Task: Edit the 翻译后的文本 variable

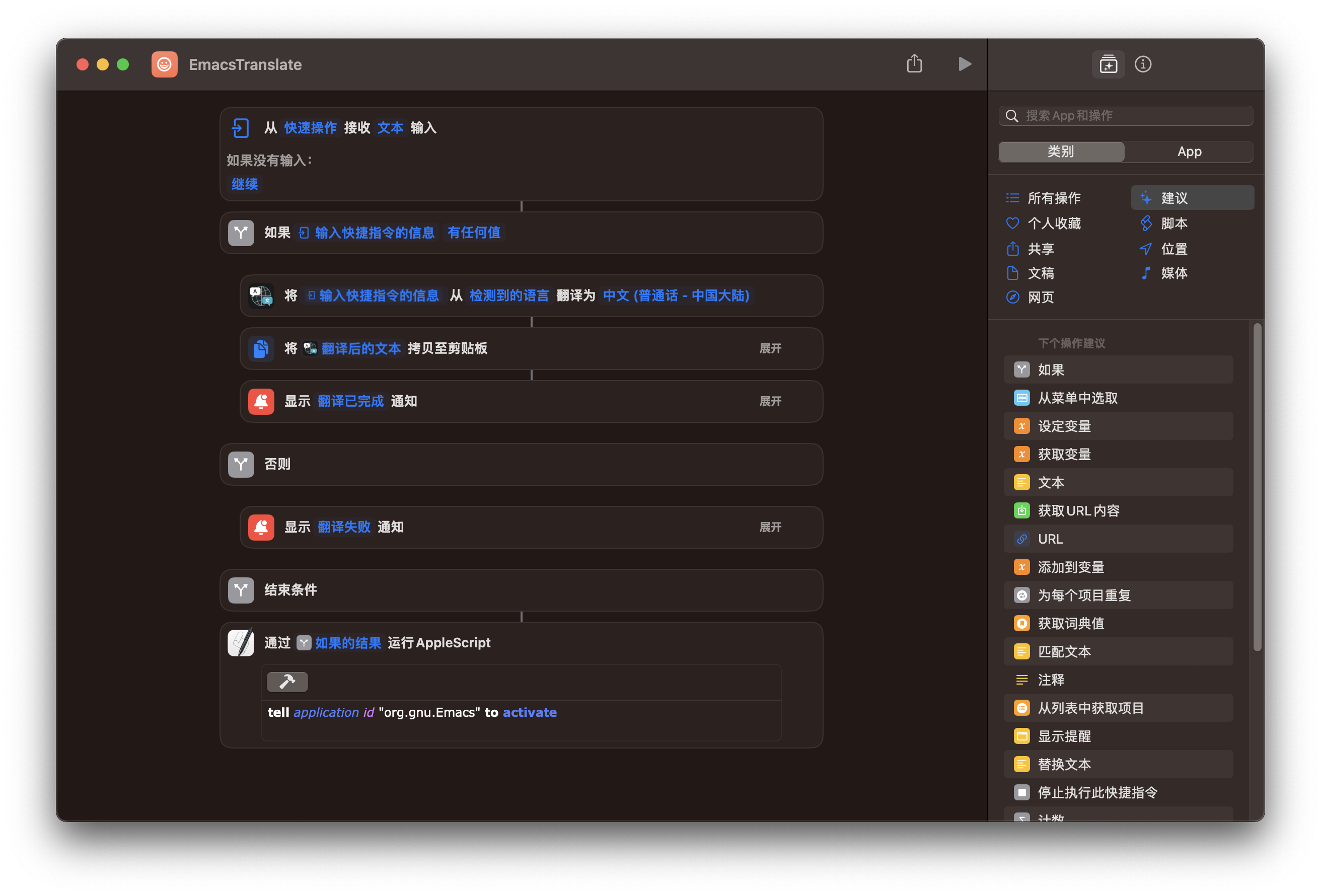Action: click(x=352, y=348)
